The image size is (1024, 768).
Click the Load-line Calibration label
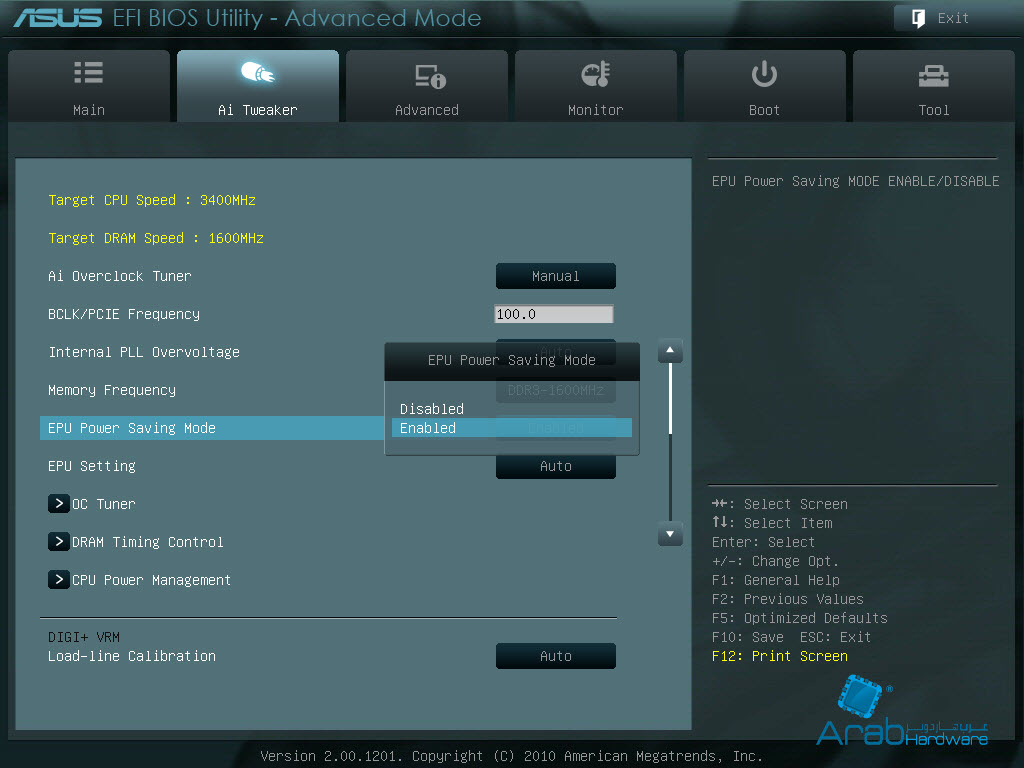131,656
